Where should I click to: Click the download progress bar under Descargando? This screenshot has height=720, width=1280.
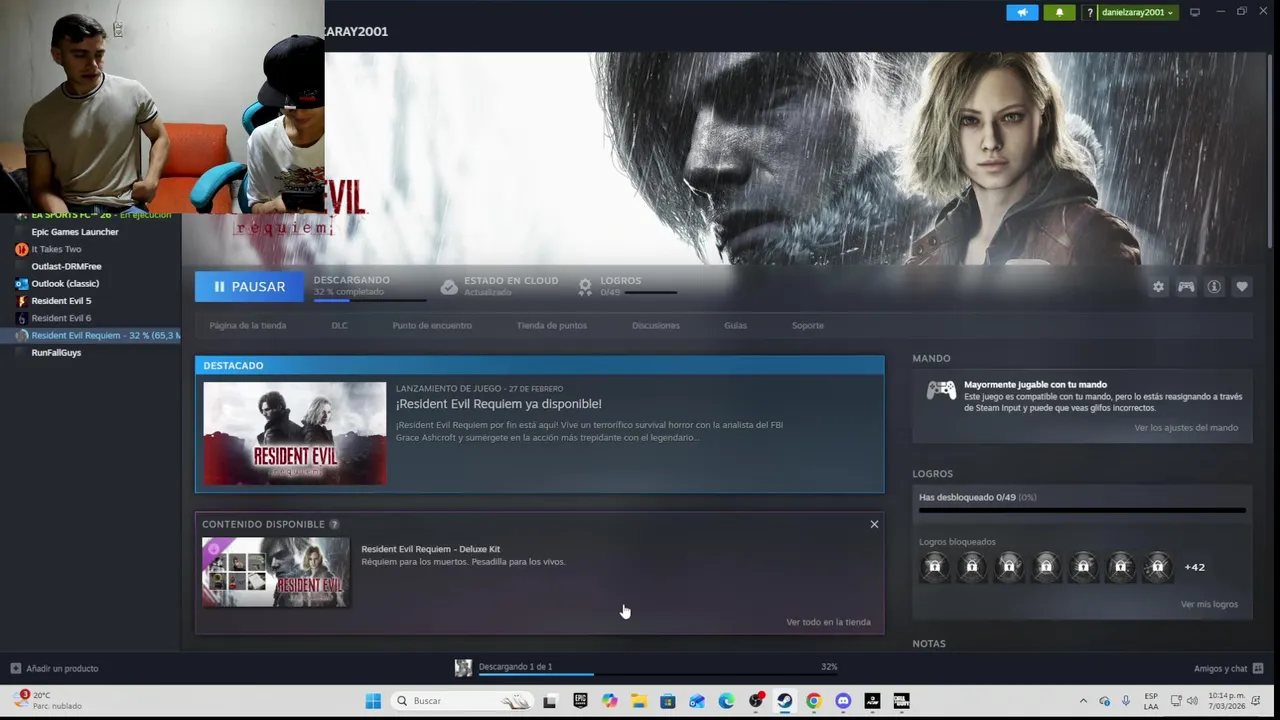tap(369, 299)
